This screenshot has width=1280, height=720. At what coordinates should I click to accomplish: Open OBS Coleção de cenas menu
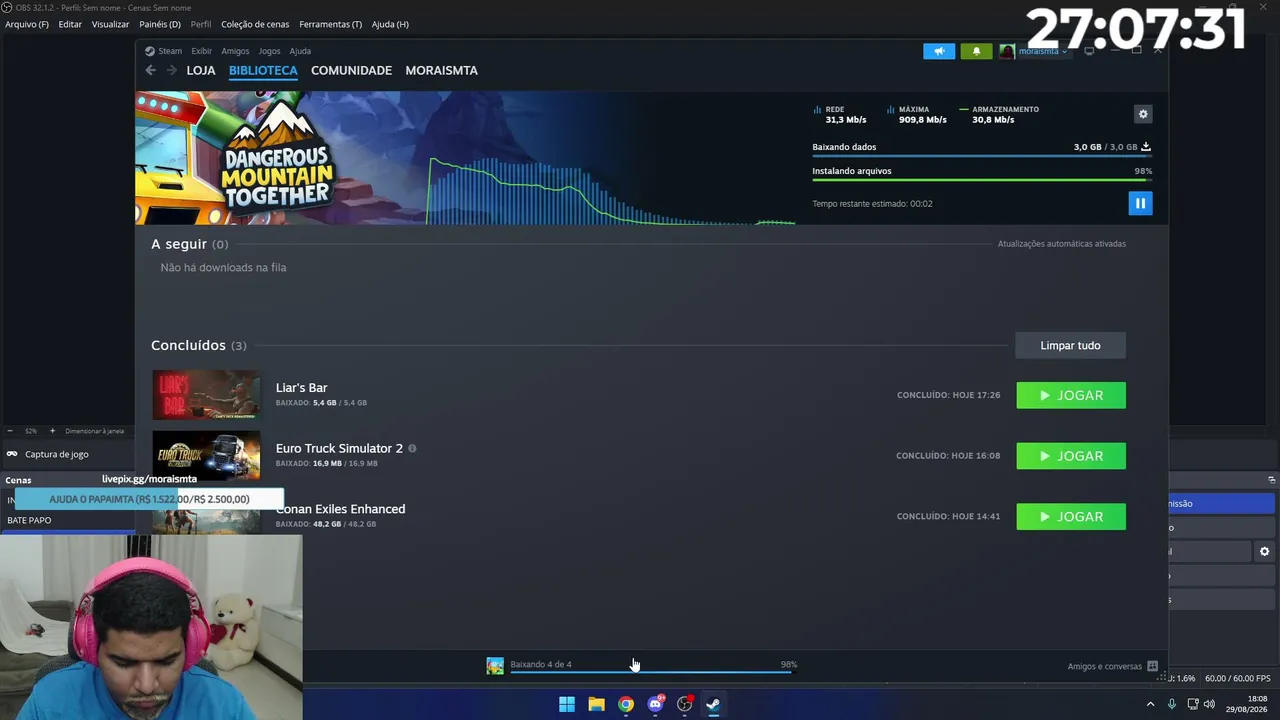pyautogui.click(x=256, y=24)
